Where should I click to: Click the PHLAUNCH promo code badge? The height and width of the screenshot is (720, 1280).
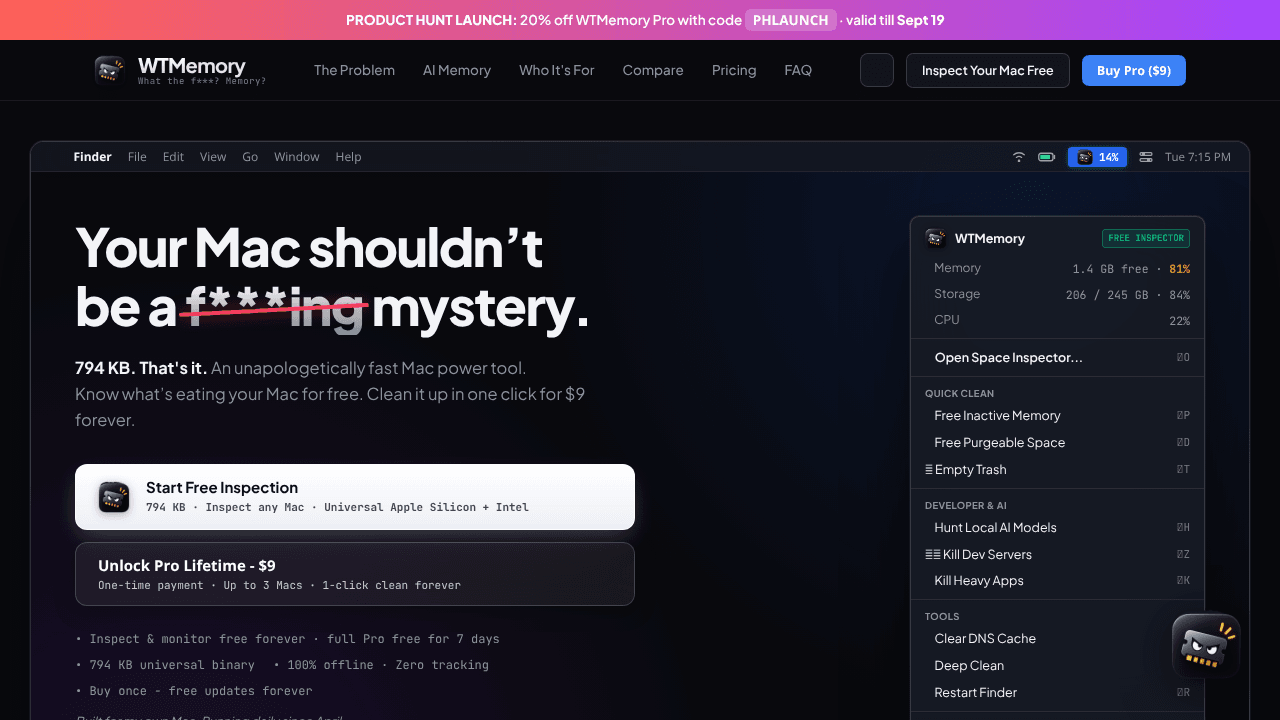[x=791, y=20]
